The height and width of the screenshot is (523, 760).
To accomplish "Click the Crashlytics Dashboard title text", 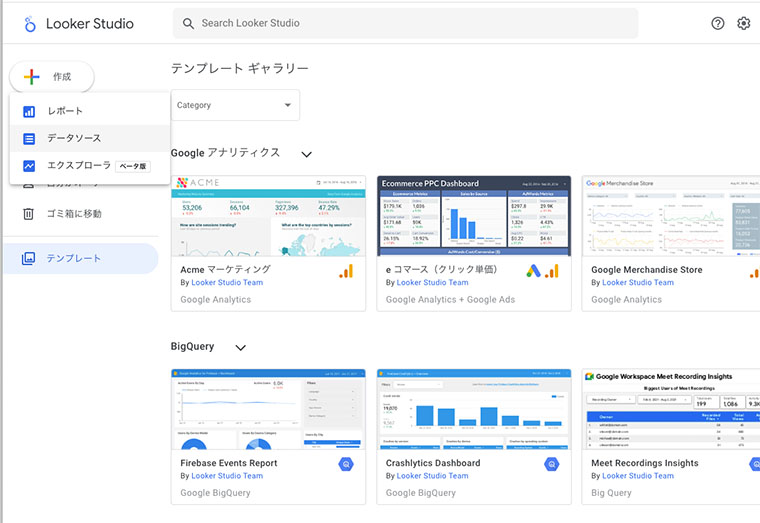I will coord(433,463).
